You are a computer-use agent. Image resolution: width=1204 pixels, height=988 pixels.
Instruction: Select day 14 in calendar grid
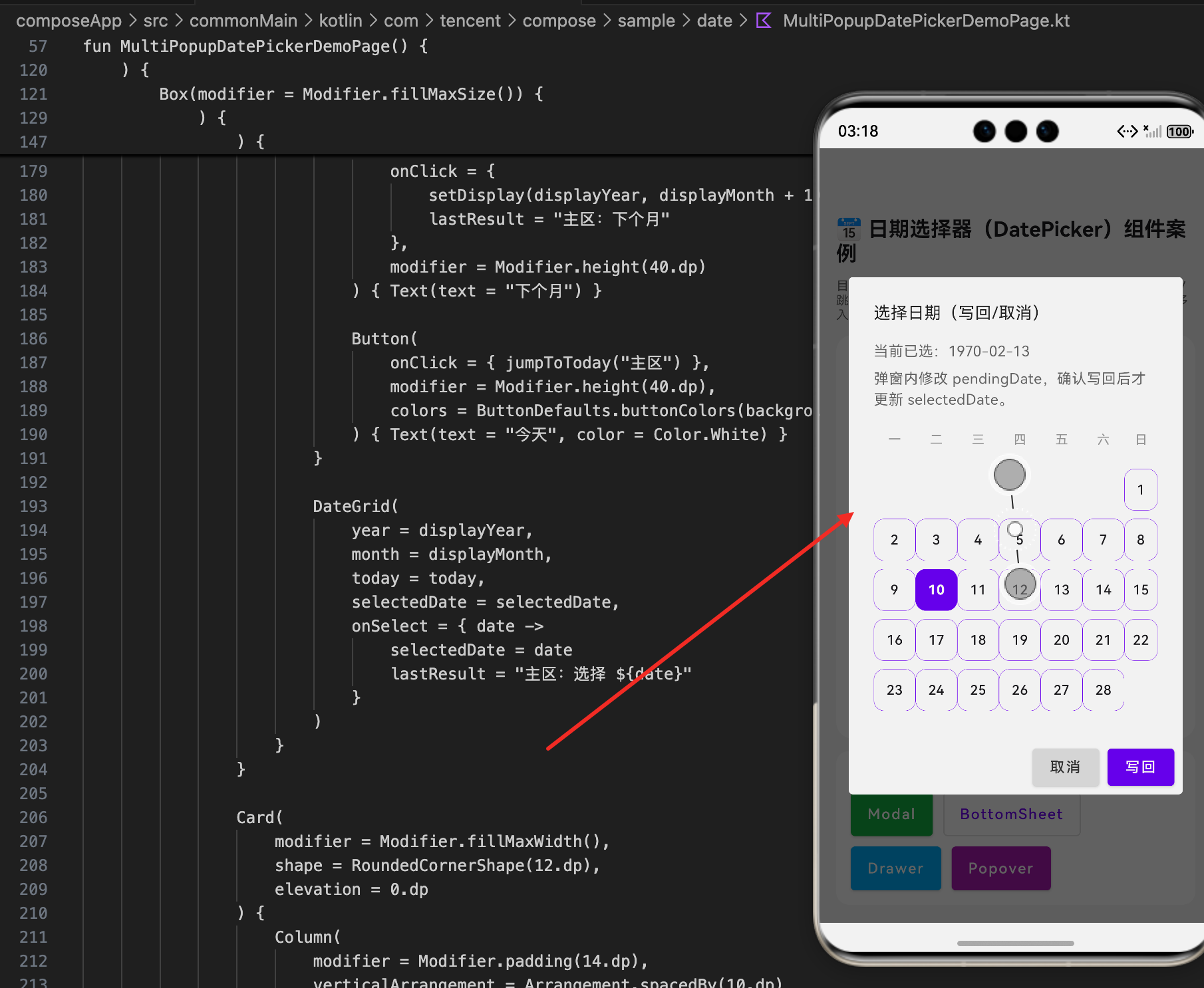[x=1103, y=590]
